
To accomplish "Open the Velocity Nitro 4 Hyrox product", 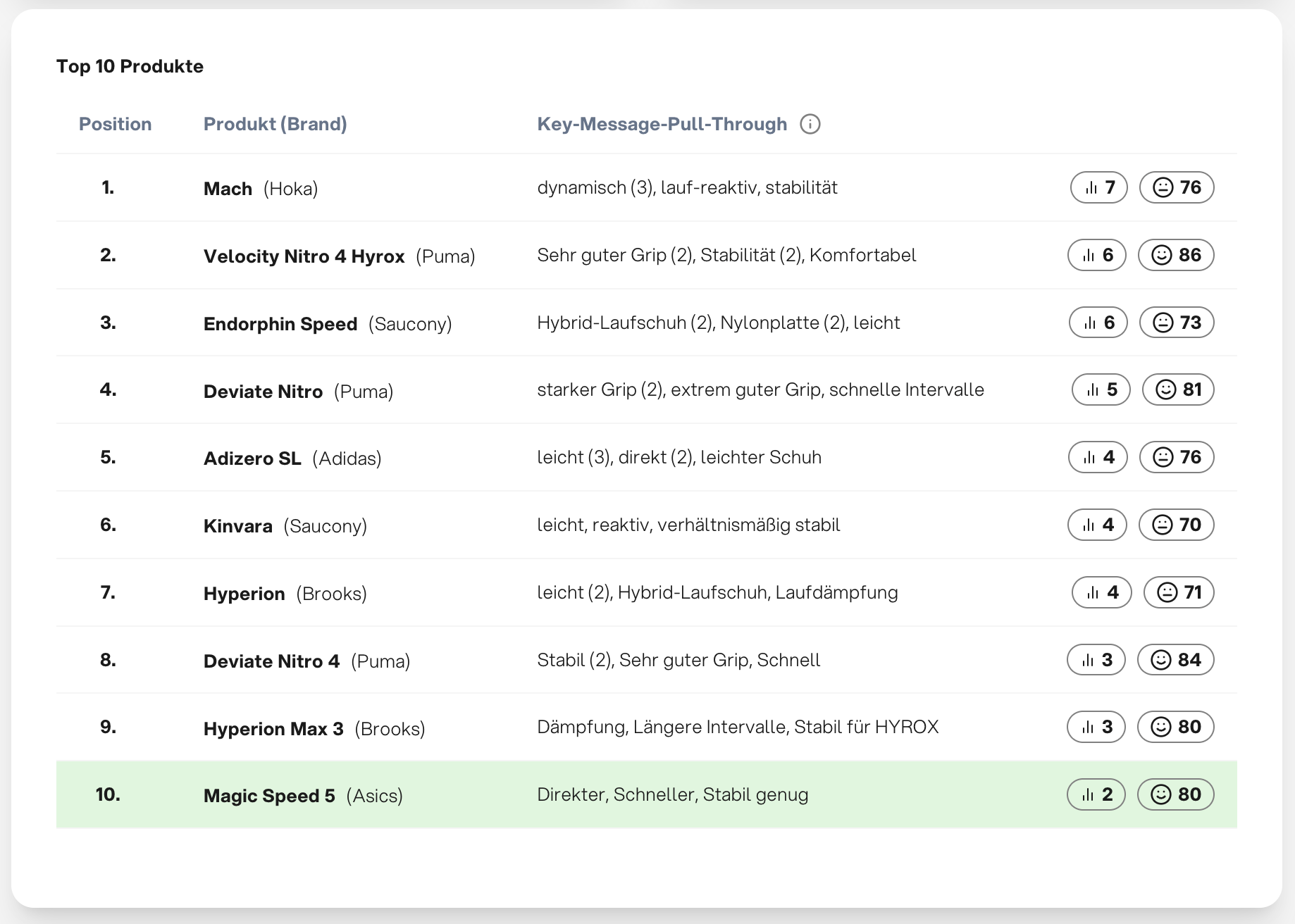I will (x=304, y=256).
